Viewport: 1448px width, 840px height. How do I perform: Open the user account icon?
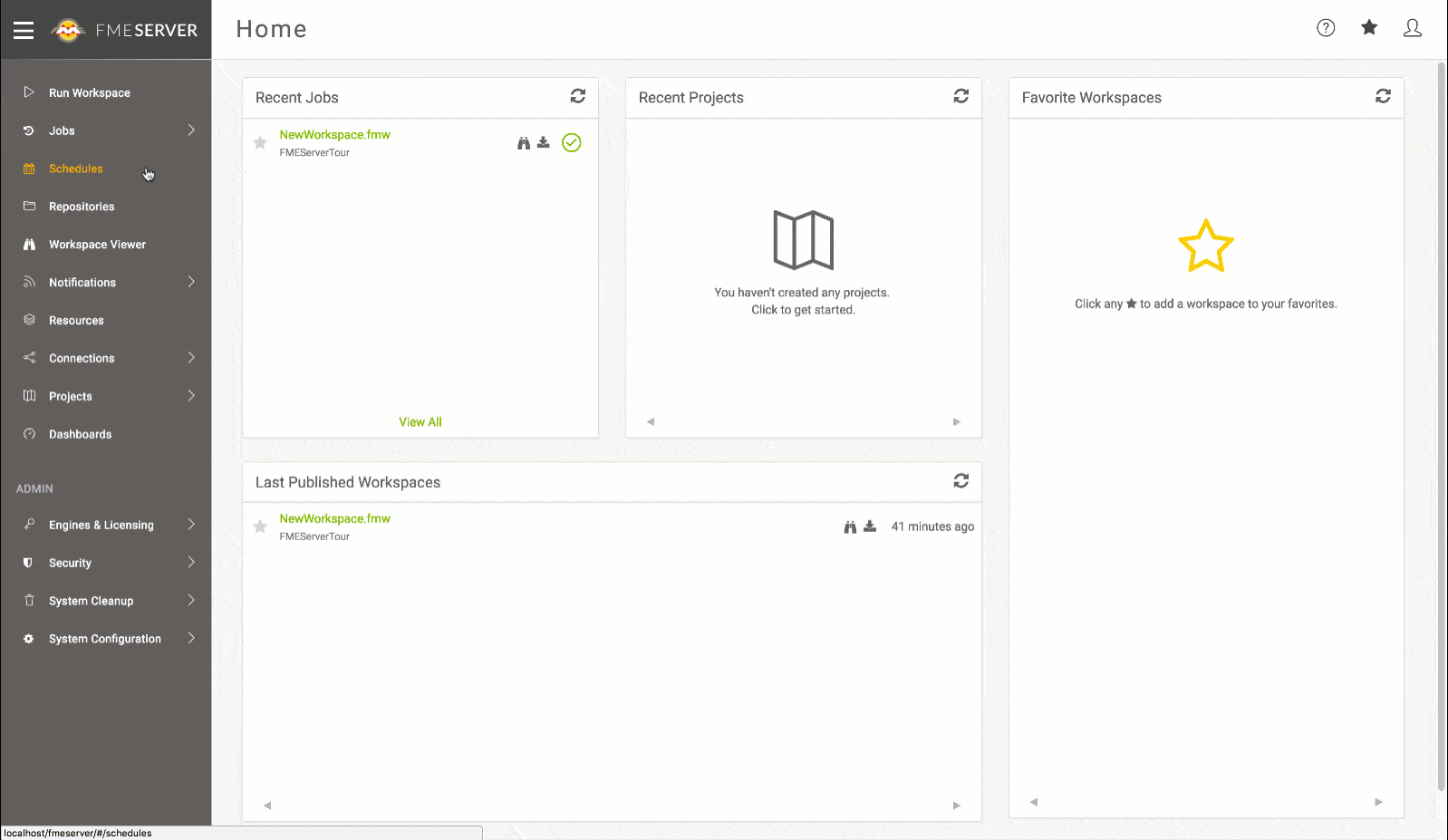1412,28
